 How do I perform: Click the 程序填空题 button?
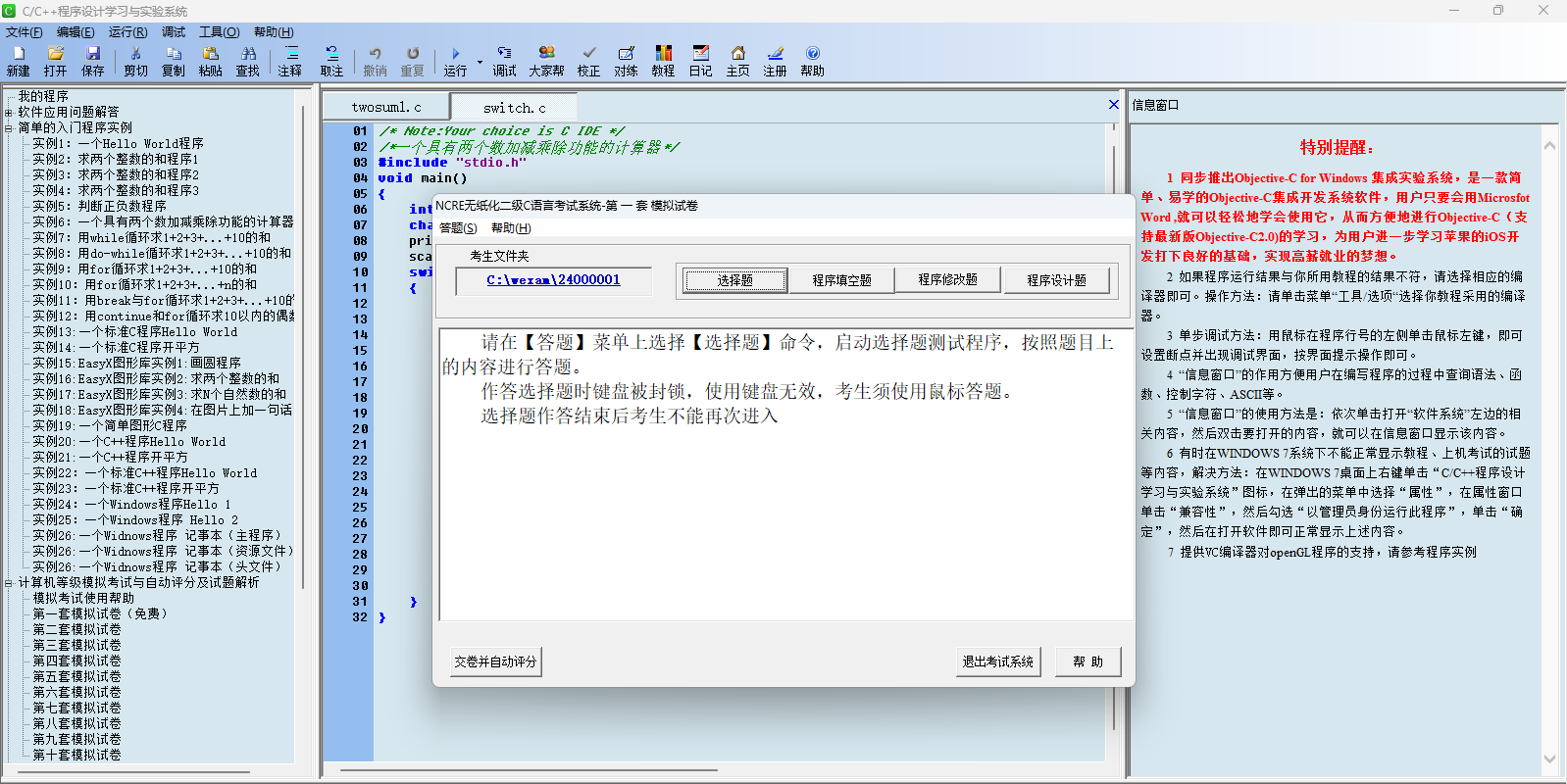point(841,280)
